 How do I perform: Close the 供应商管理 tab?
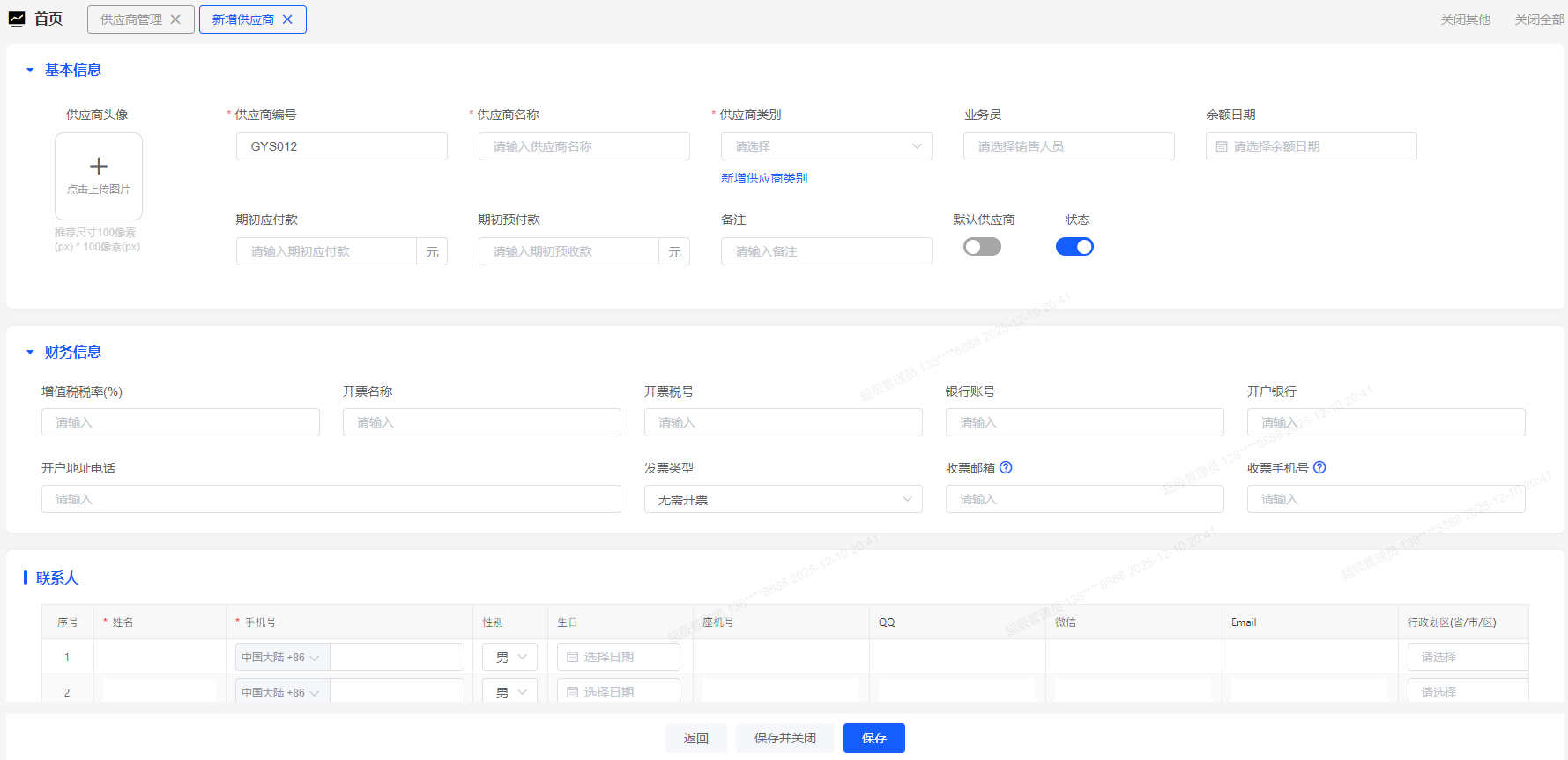(175, 19)
